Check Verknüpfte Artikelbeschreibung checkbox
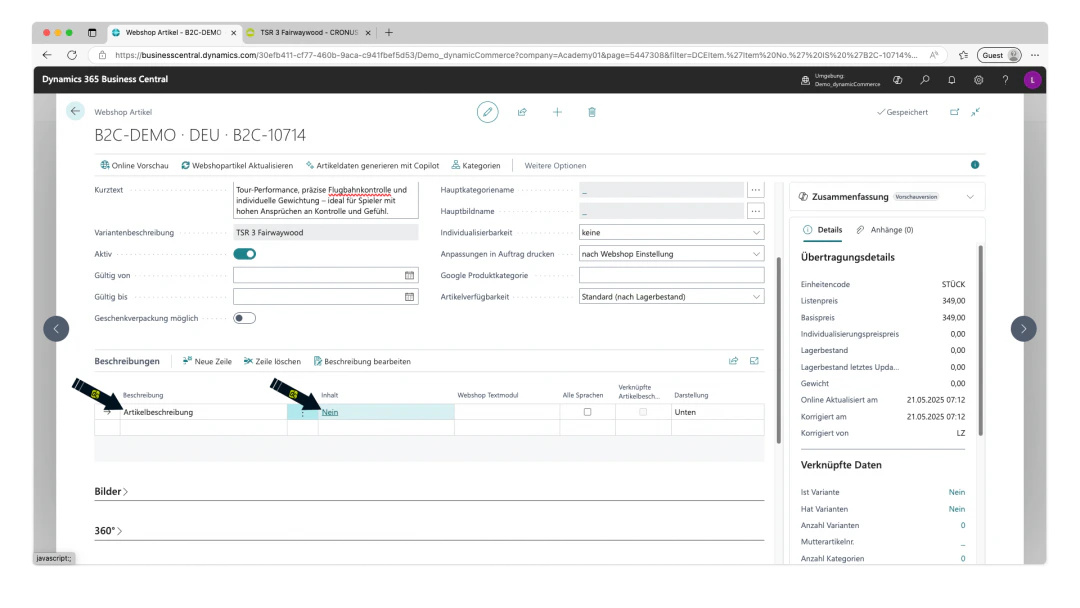This screenshot has width=1080, height=608. (x=643, y=412)
